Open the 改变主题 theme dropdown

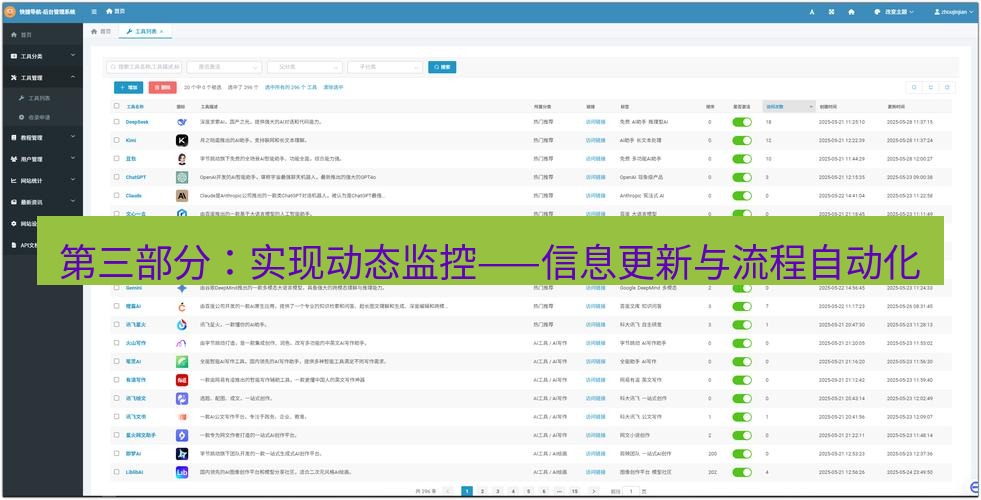[x=894, y=12]
